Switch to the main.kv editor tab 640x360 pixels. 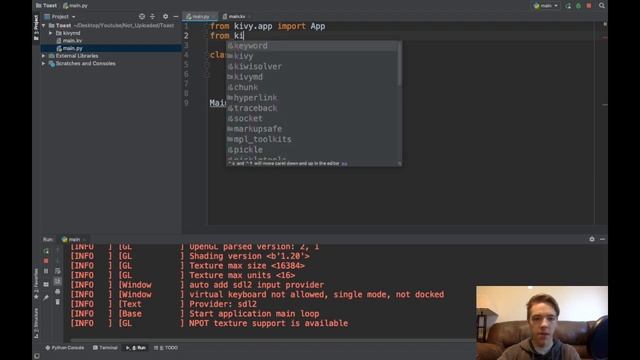236,17
